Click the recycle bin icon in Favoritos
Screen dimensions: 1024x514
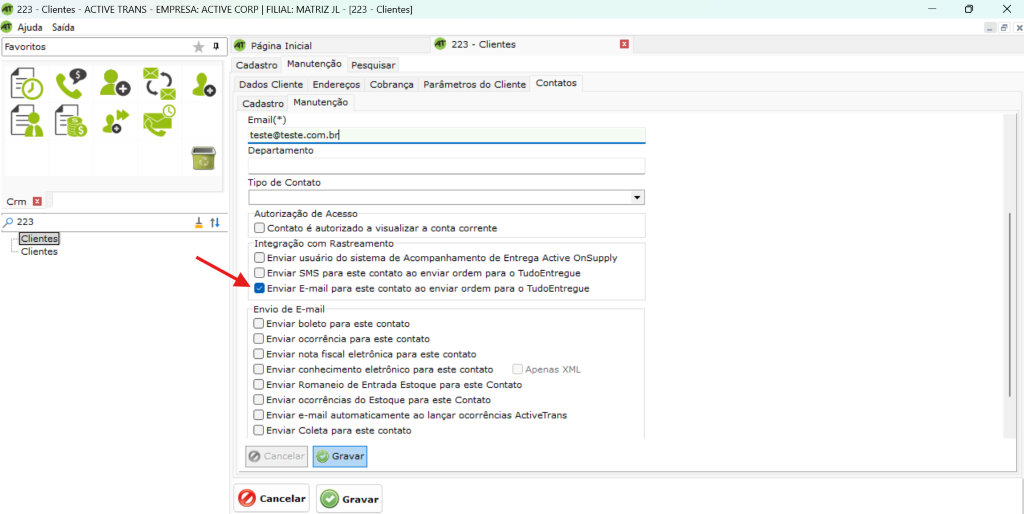[x=204, y=158]
